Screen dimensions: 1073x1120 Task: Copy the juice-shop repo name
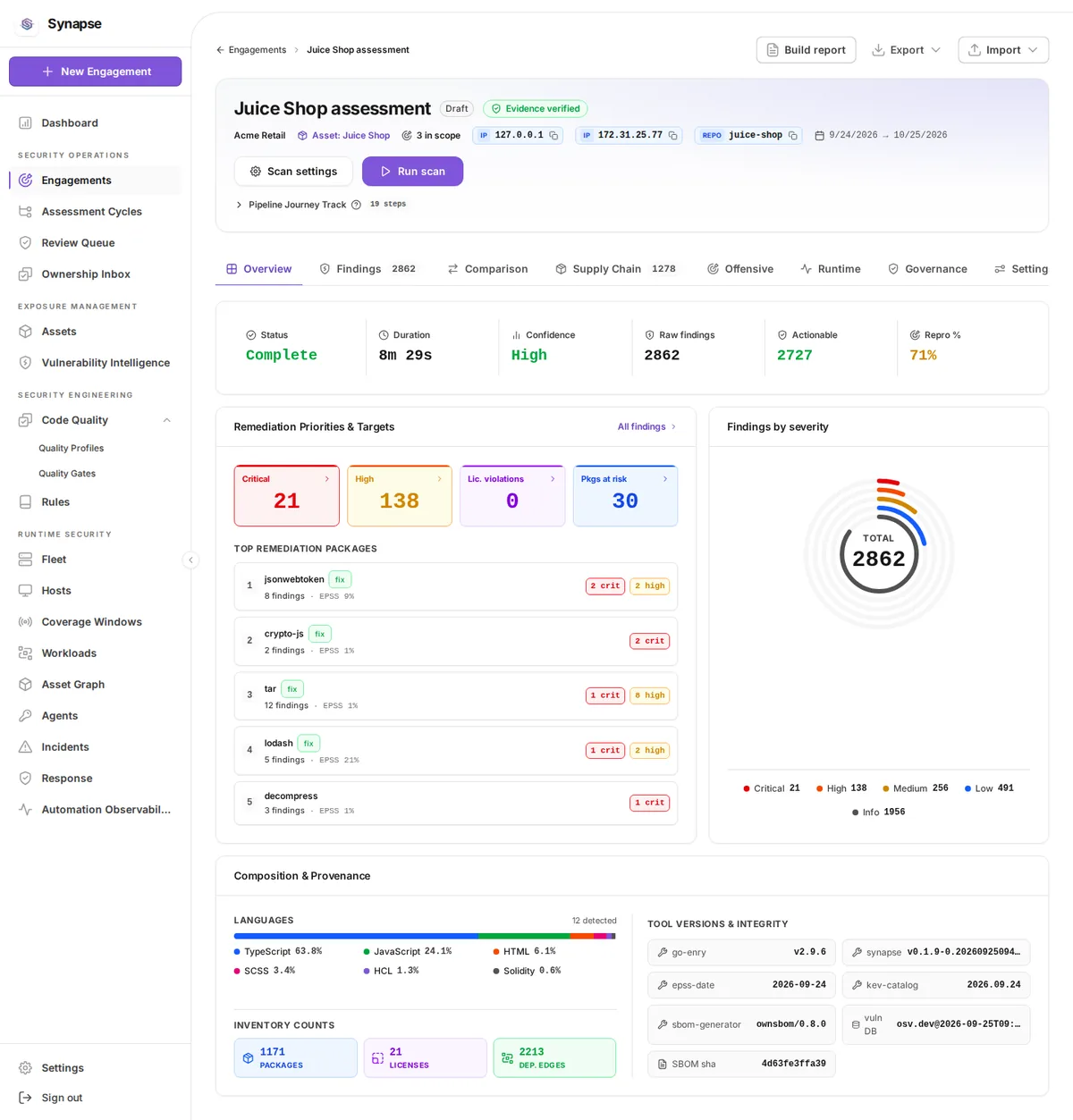point(792,136)
